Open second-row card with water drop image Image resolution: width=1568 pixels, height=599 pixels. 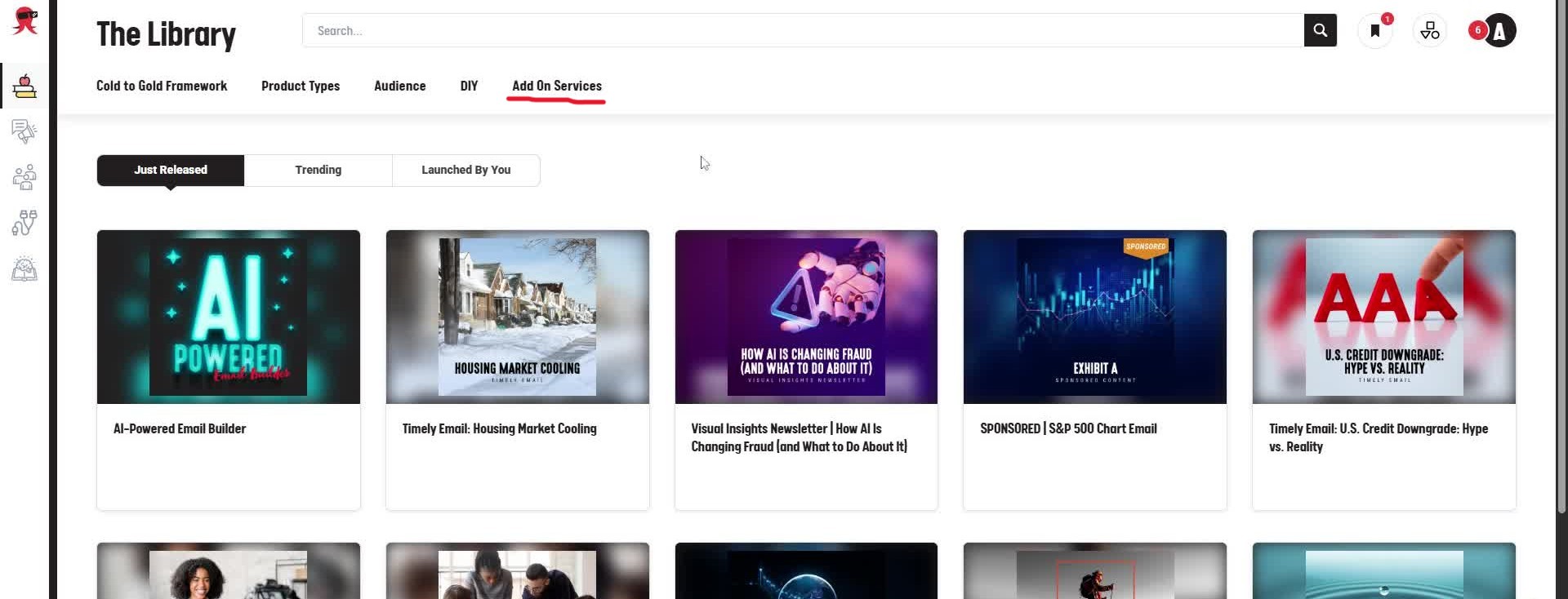[x=1384, y=571]
